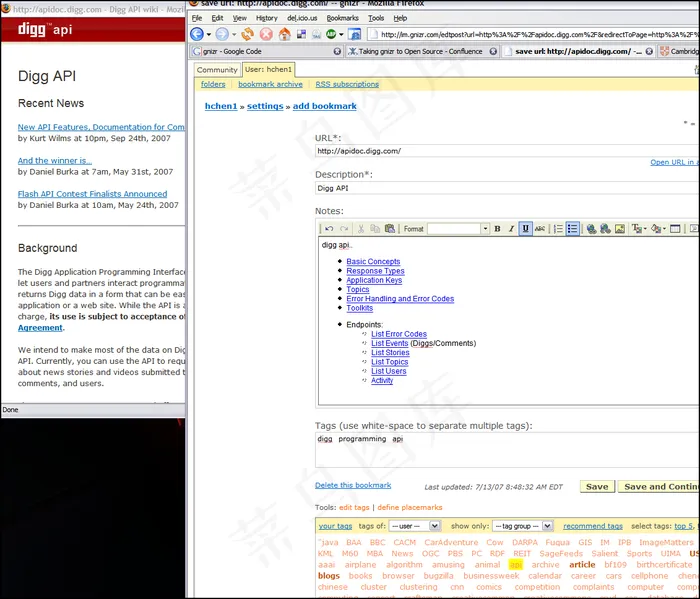Click the Save button
This screenshot has height=599, width=700.
coord(597,487)
